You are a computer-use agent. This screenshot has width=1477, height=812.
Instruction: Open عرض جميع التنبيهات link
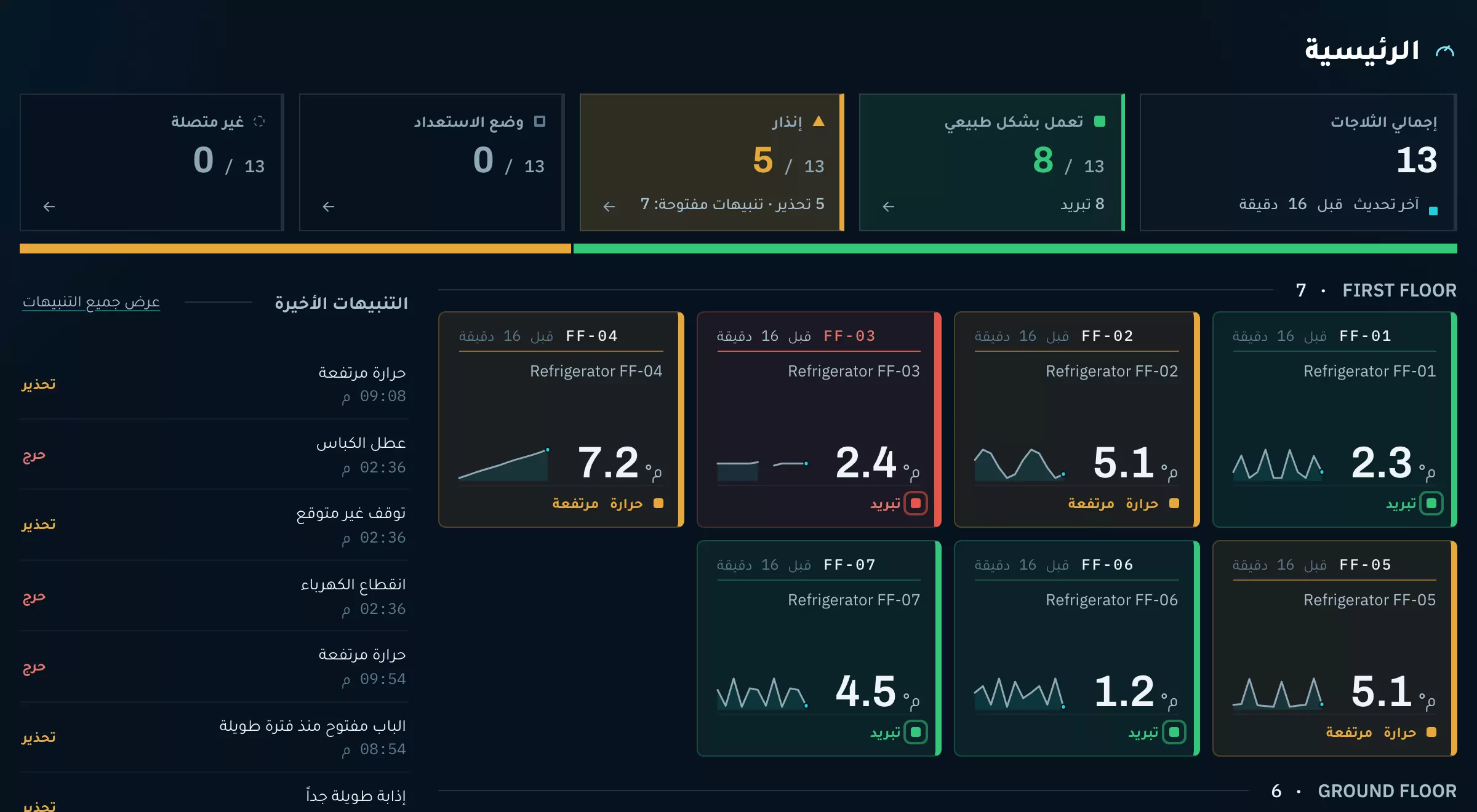[x=91, y=302]
